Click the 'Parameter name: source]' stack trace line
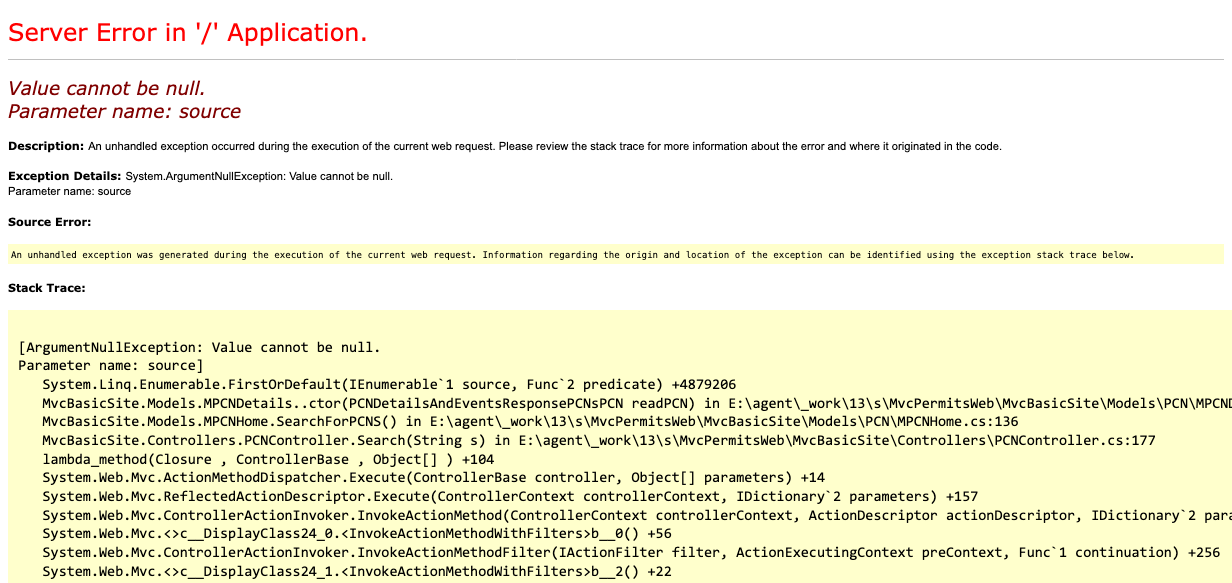 (110, 366)
